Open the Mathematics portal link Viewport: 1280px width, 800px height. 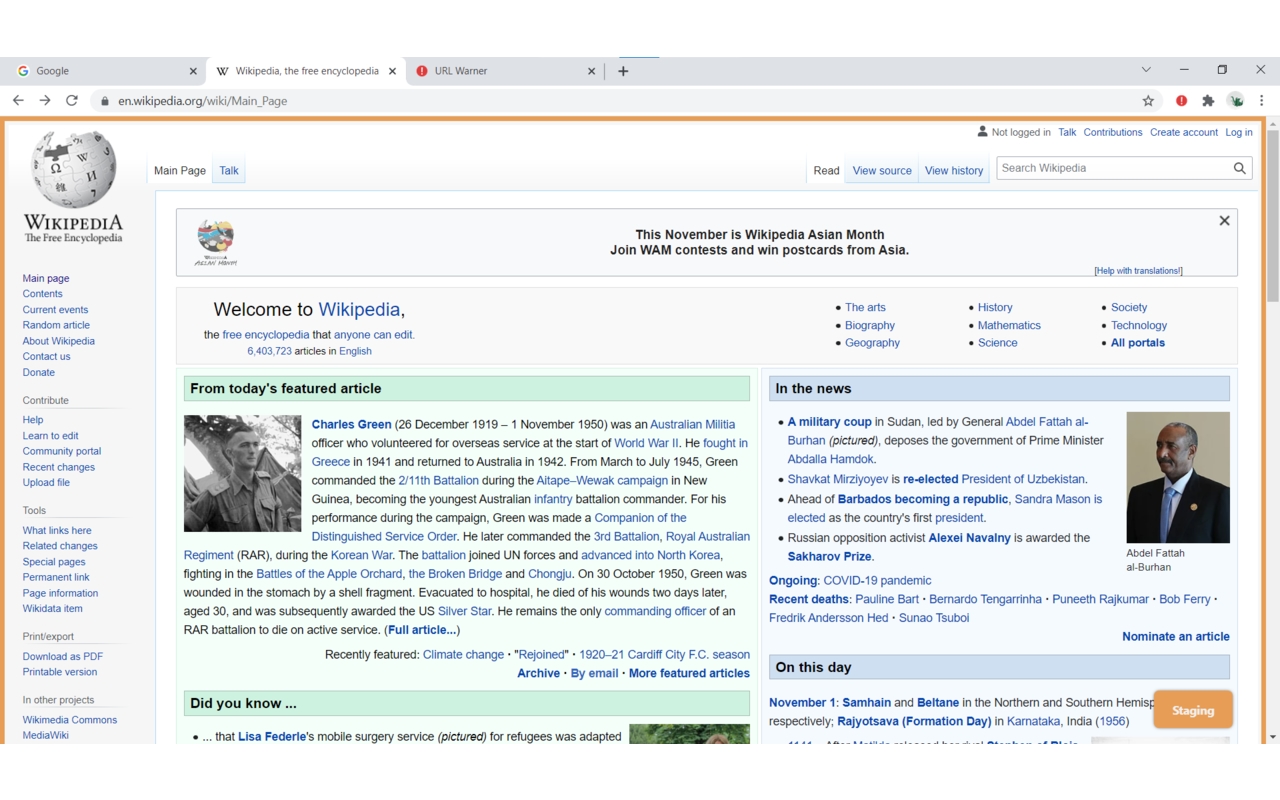click(1009, 325)
